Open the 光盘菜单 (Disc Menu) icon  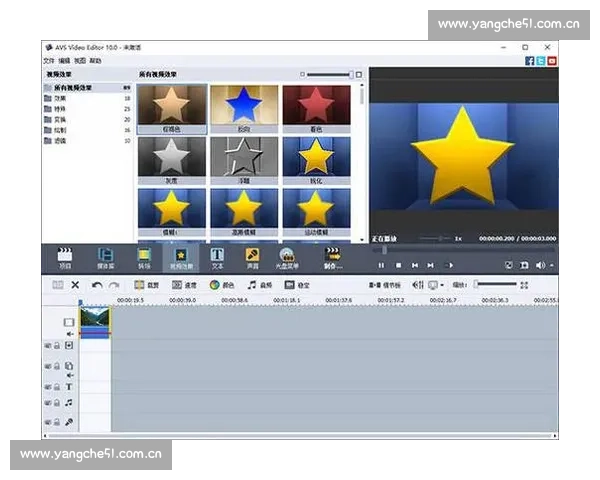(x=287, y=256)
